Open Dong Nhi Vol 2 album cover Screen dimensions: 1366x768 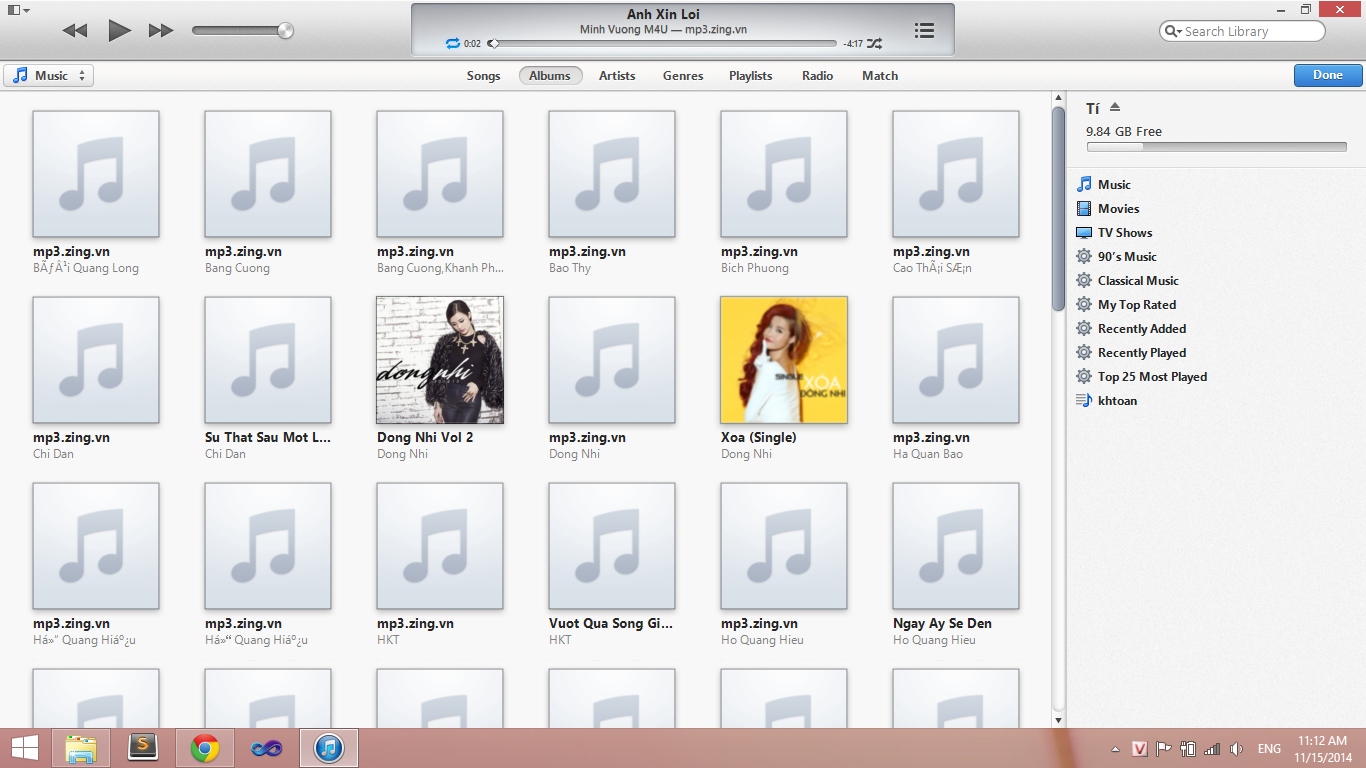[x=440, y=360]
